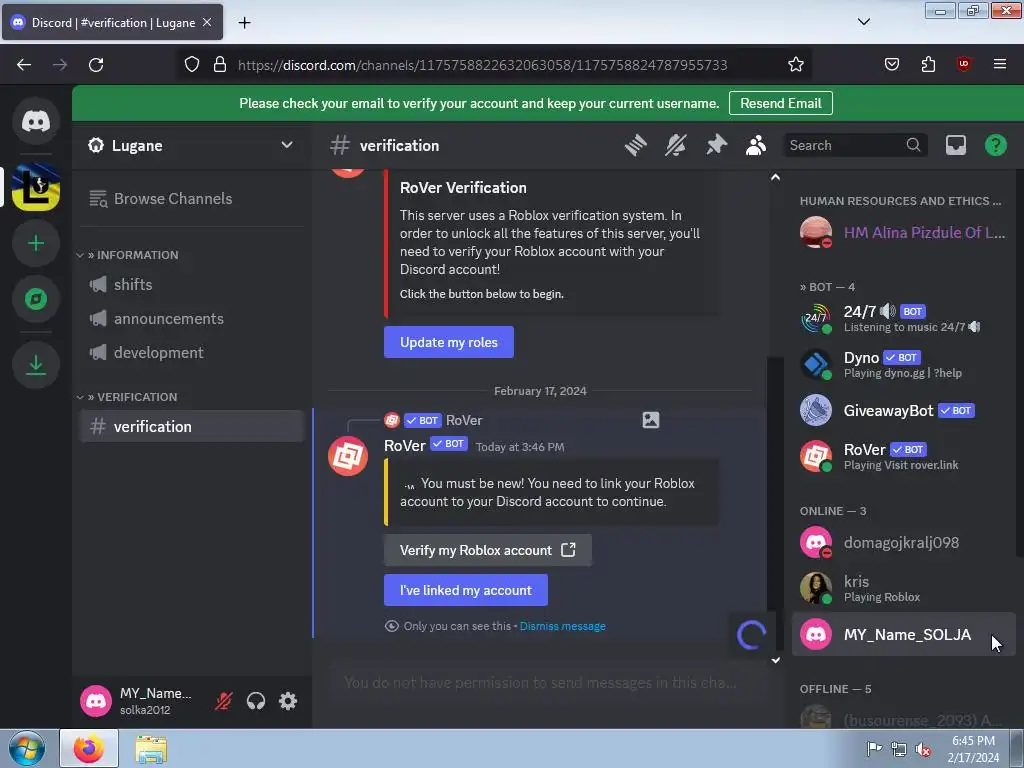Open kris member profile

[x=903, y=588]
